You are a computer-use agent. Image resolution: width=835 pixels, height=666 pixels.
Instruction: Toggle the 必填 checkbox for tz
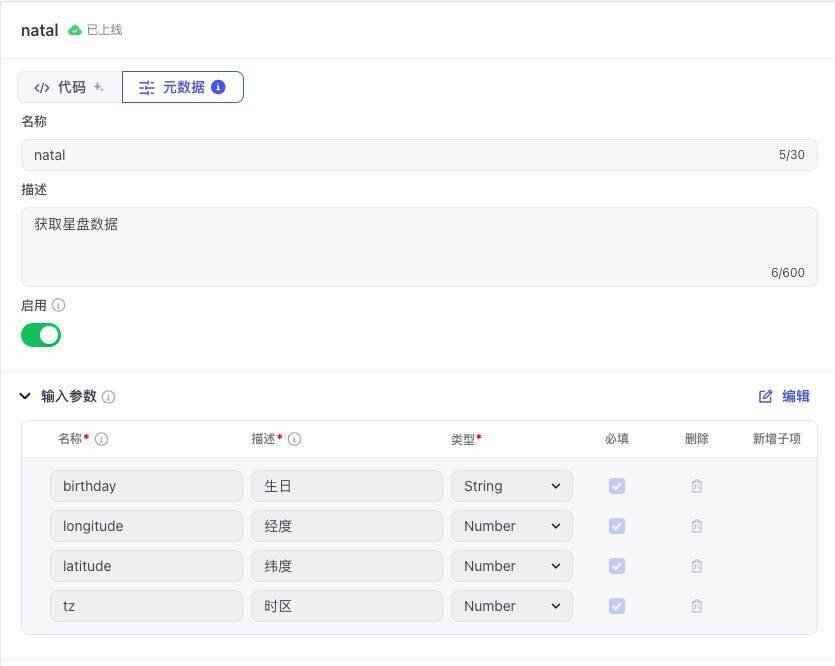617,606
